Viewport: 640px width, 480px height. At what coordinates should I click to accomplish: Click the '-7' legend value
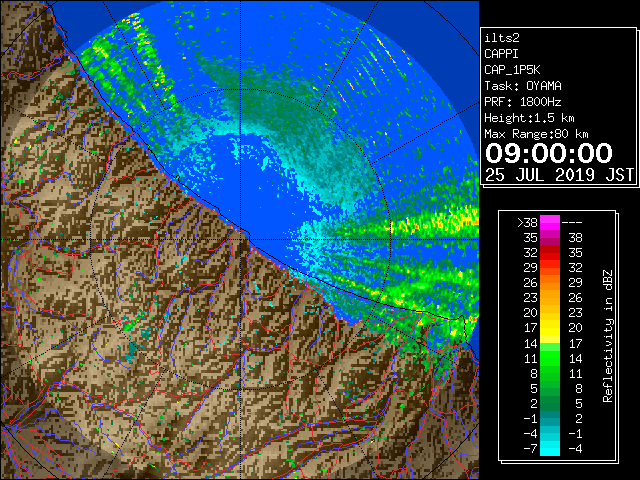coord(530,448)
